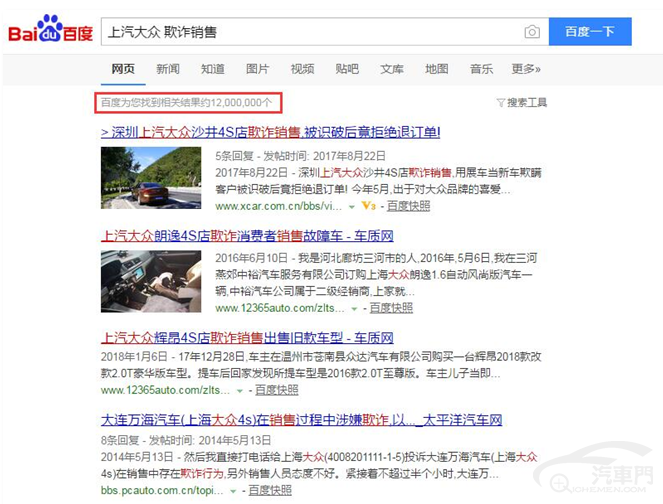This screenshot has height=504, width=663.
Task: Switch to the 视频 tab
Action: click(302, 69)
